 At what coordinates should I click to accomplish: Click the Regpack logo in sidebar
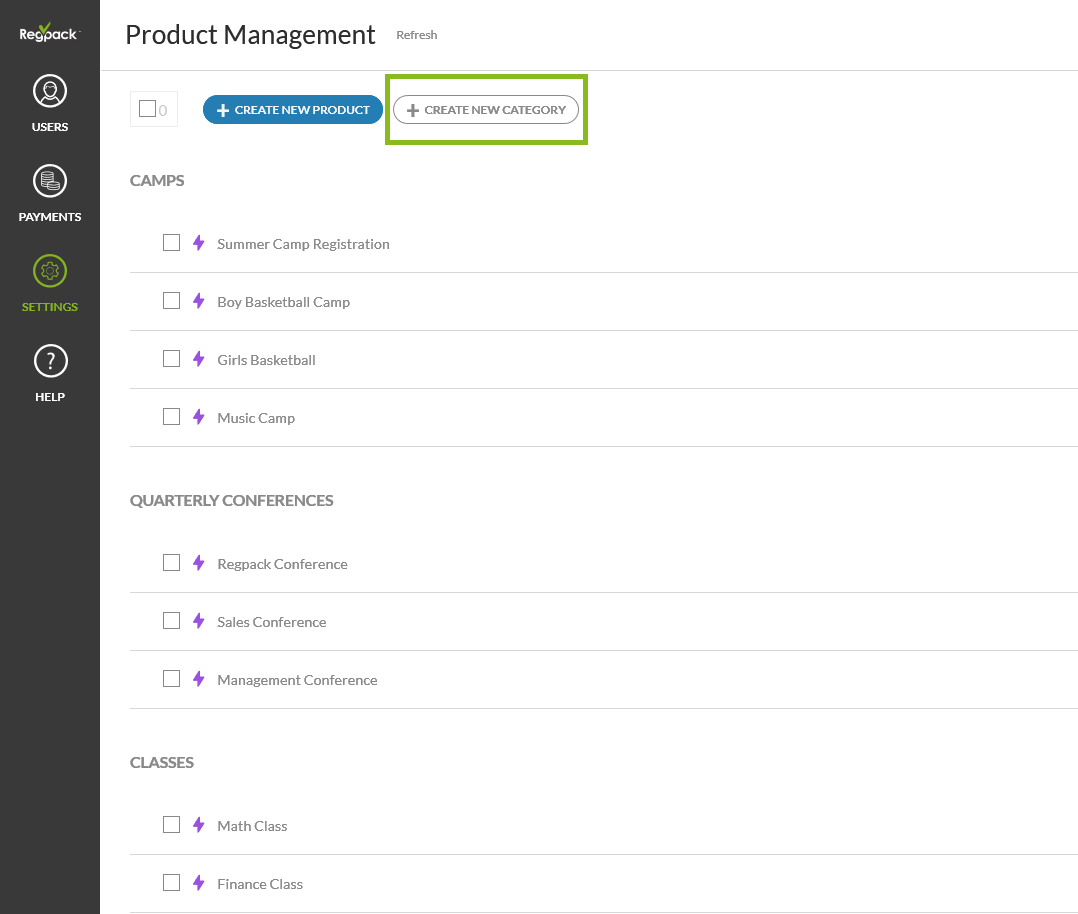click(x=49, y=33)
